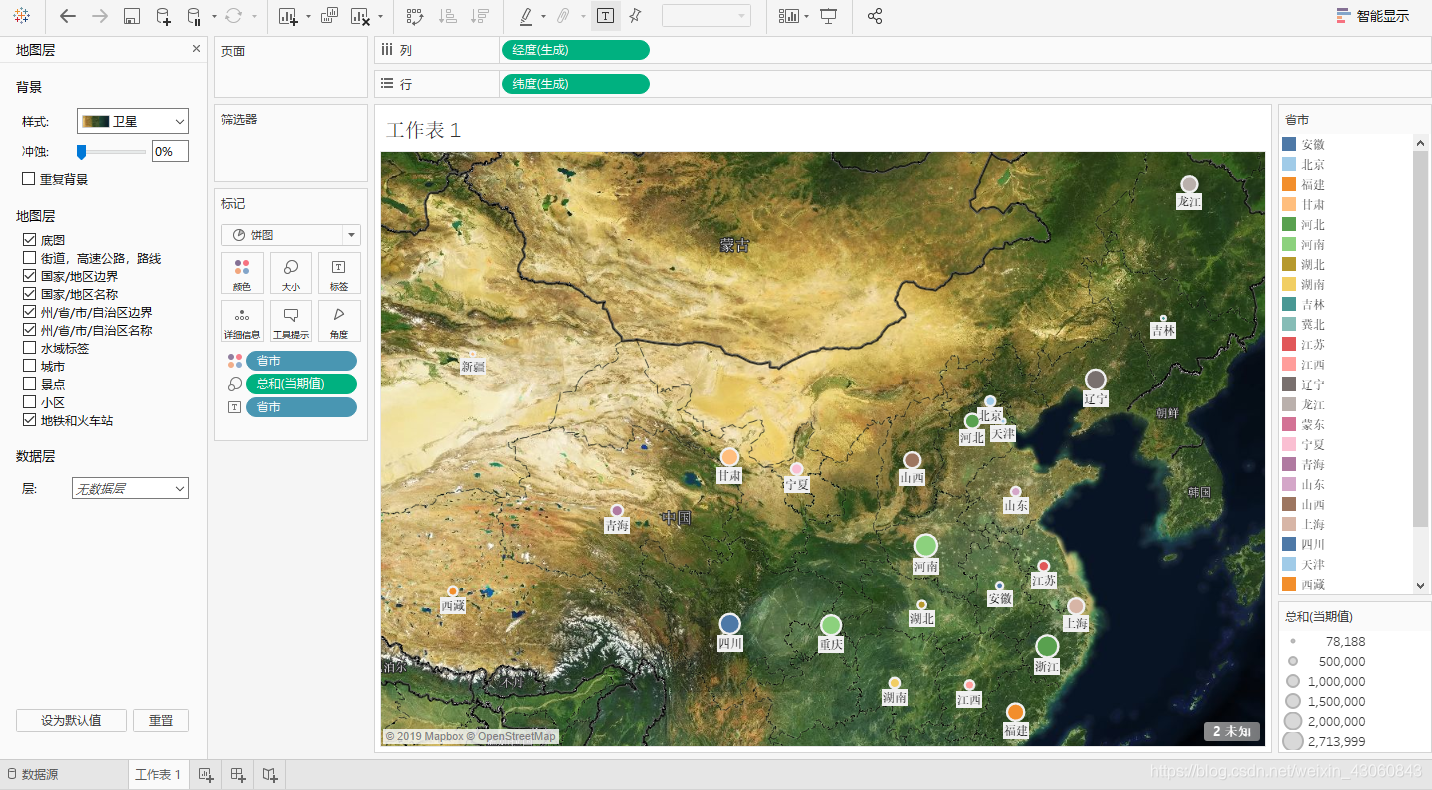Click the fix axes pin icon
This screenshot has width=1432, height=790.
[x=636, y=16]
